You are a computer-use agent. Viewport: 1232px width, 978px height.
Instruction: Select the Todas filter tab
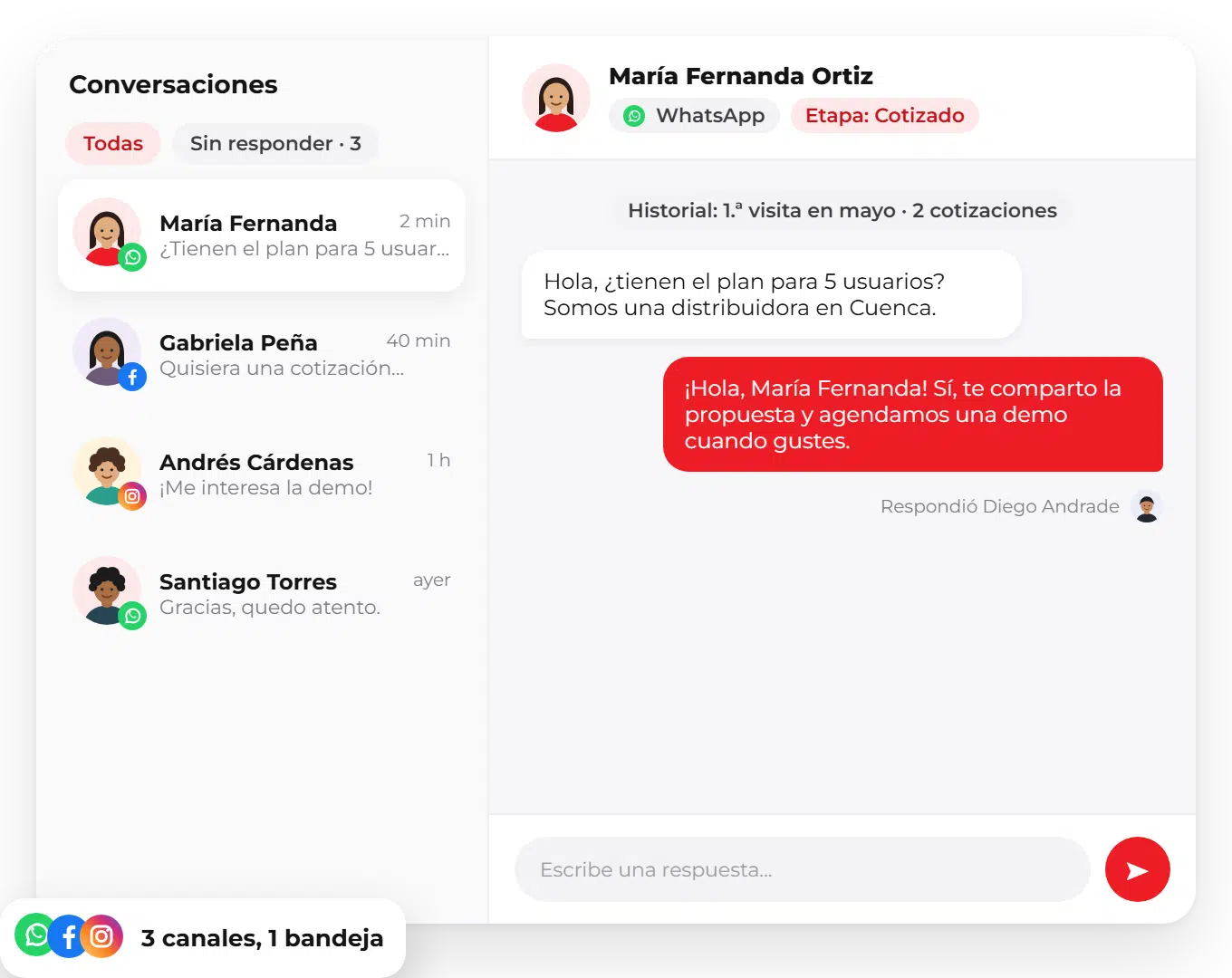point(113,143)
